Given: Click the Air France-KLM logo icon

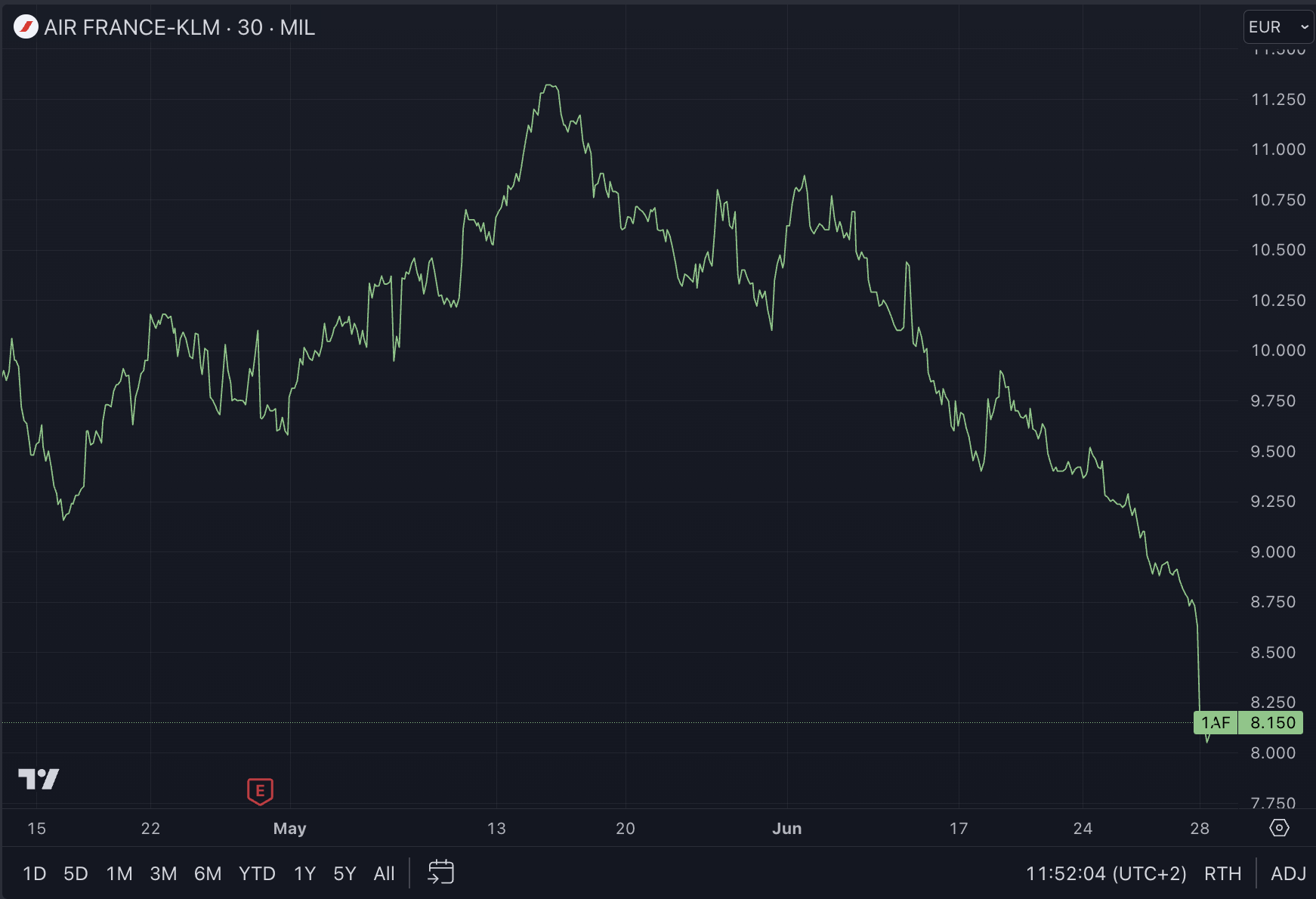Looking at the screenshot, I should click(26, 27).
